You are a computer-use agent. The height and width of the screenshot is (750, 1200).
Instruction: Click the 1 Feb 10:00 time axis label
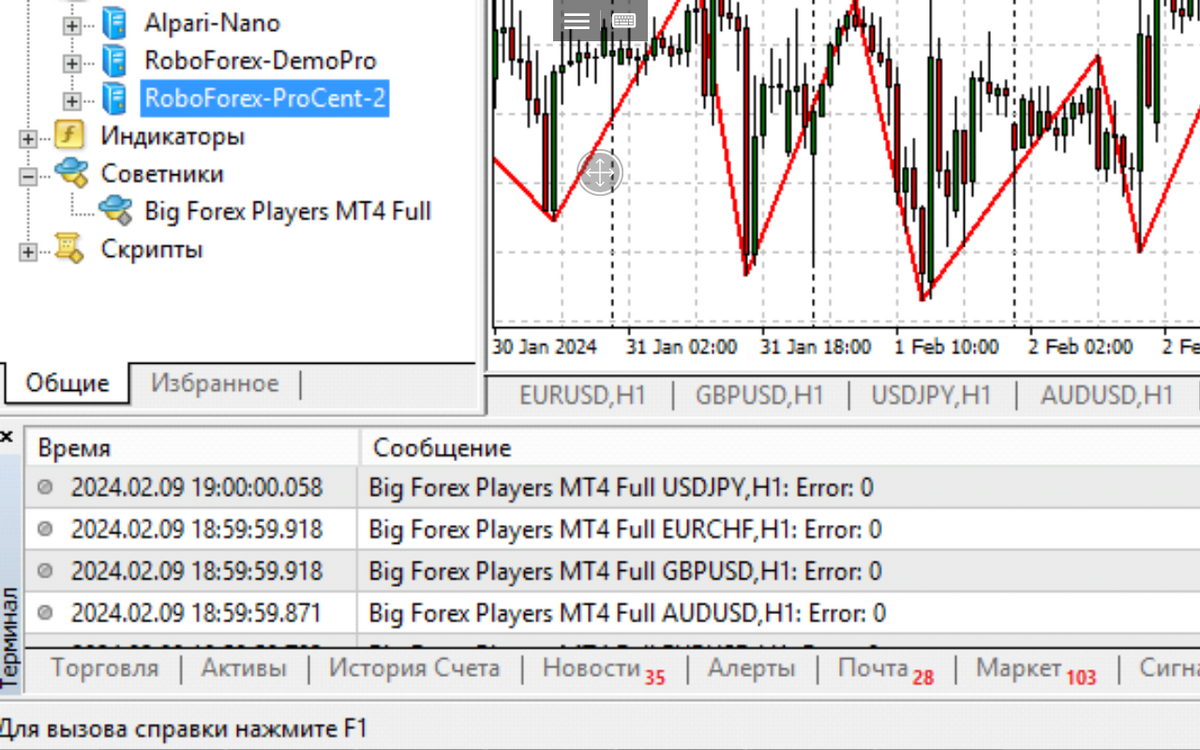[x=946, y=347]
